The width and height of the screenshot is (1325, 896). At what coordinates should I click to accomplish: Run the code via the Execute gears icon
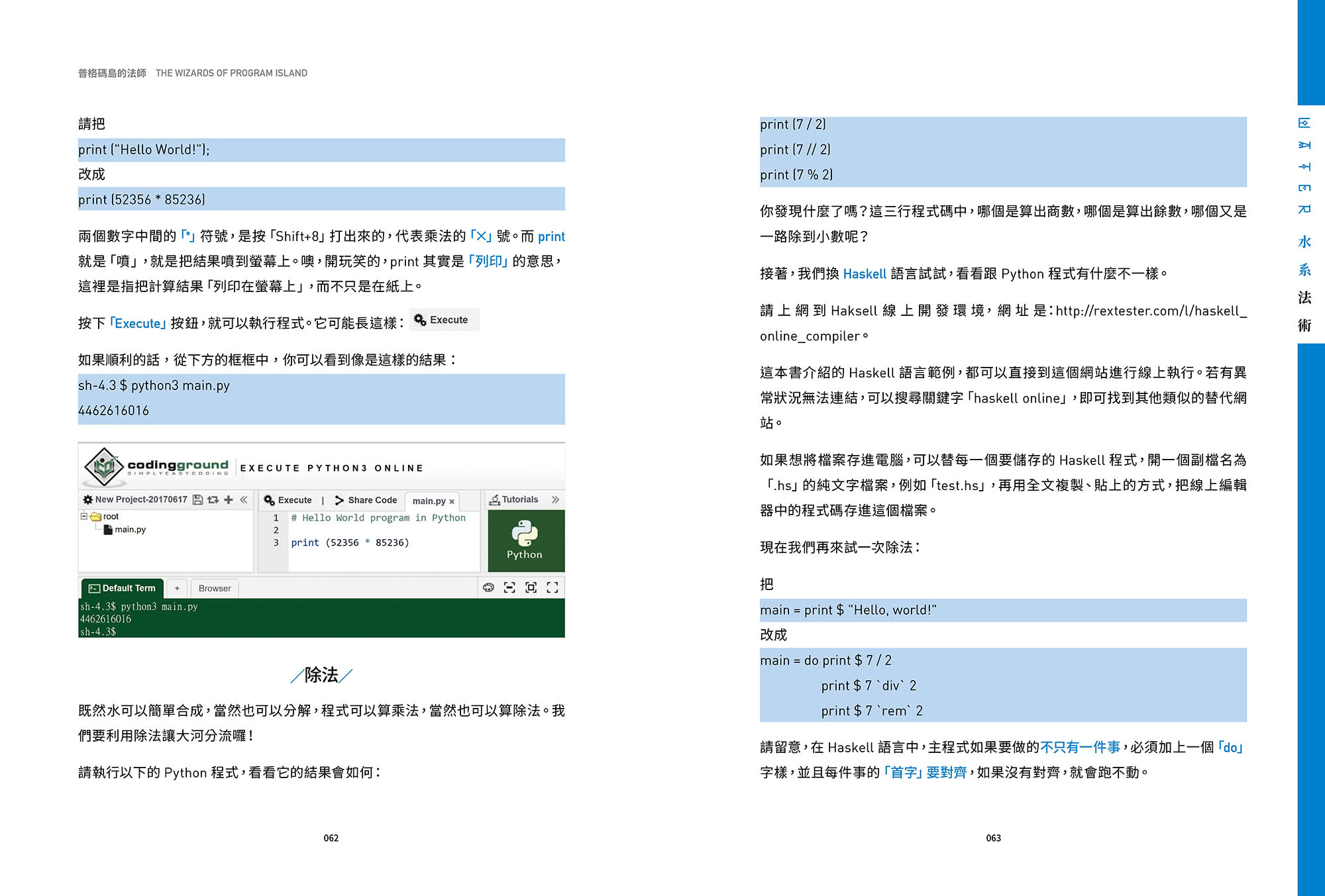[270, 500]
